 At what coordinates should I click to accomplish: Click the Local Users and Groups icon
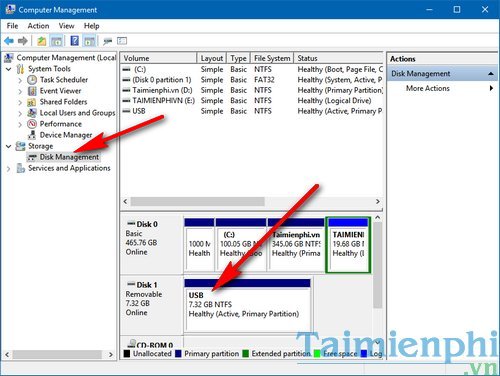(x=32, y=113)
